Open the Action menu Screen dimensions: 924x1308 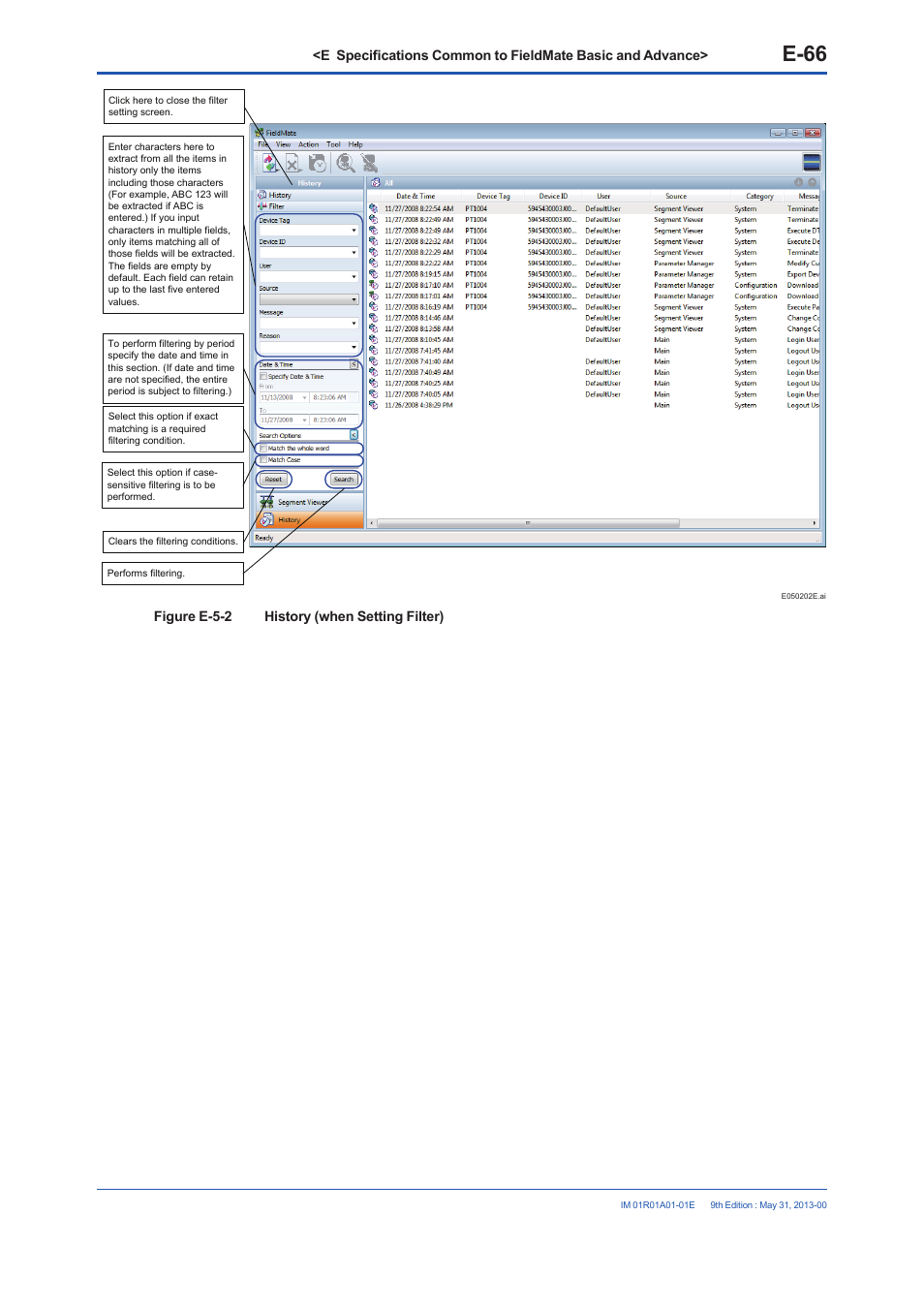tap(308, 144)
